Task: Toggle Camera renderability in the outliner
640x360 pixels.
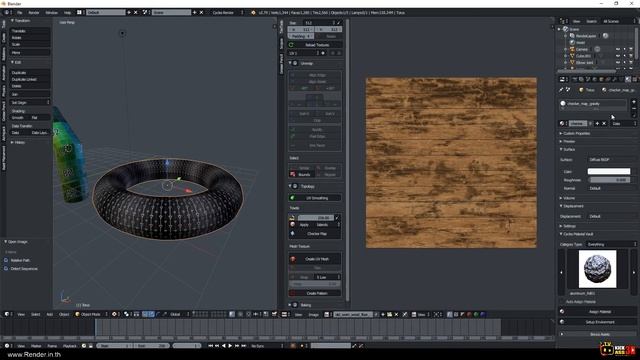Action: pos(631,49)
